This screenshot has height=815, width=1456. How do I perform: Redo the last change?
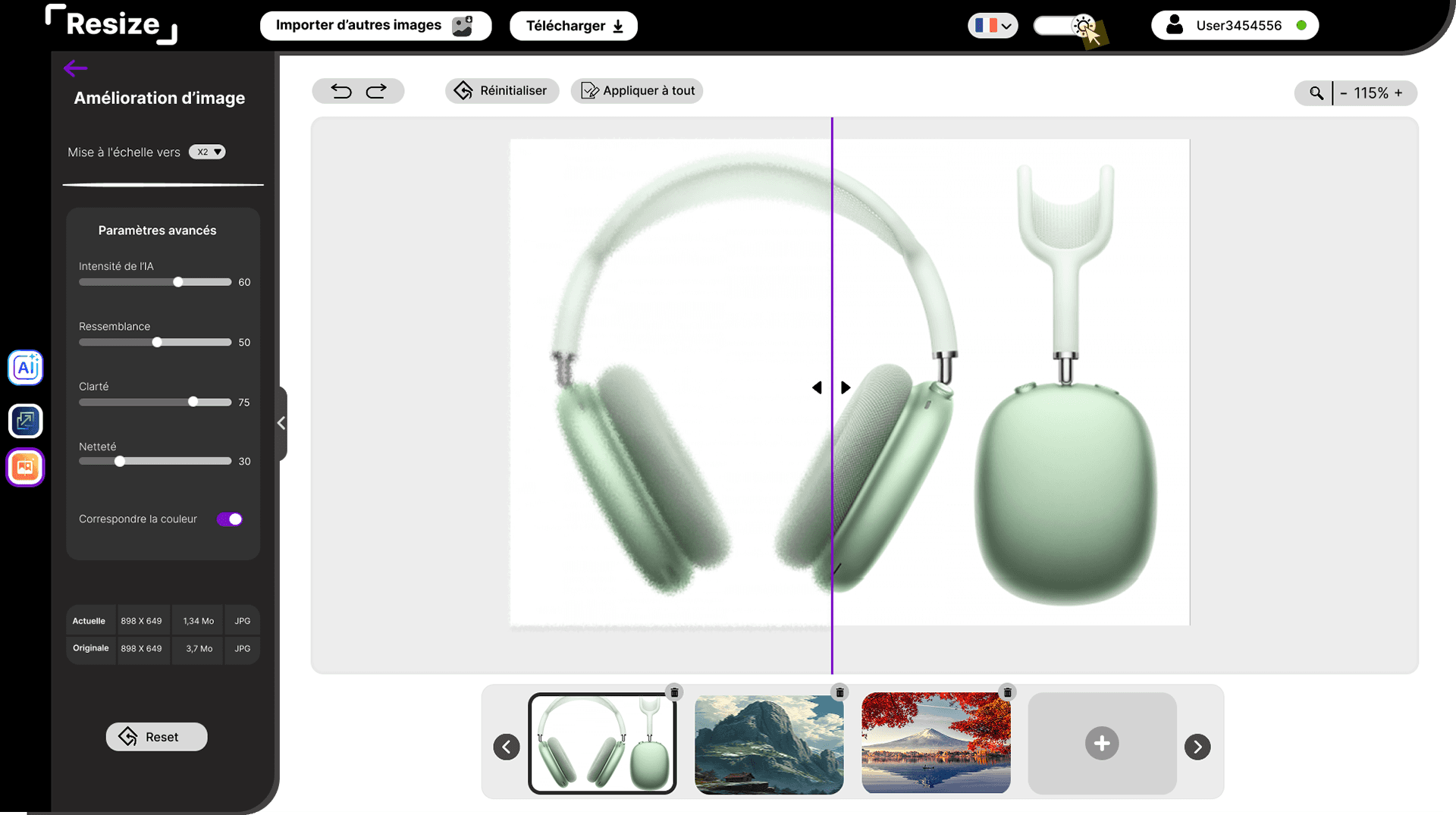[376, 91]
